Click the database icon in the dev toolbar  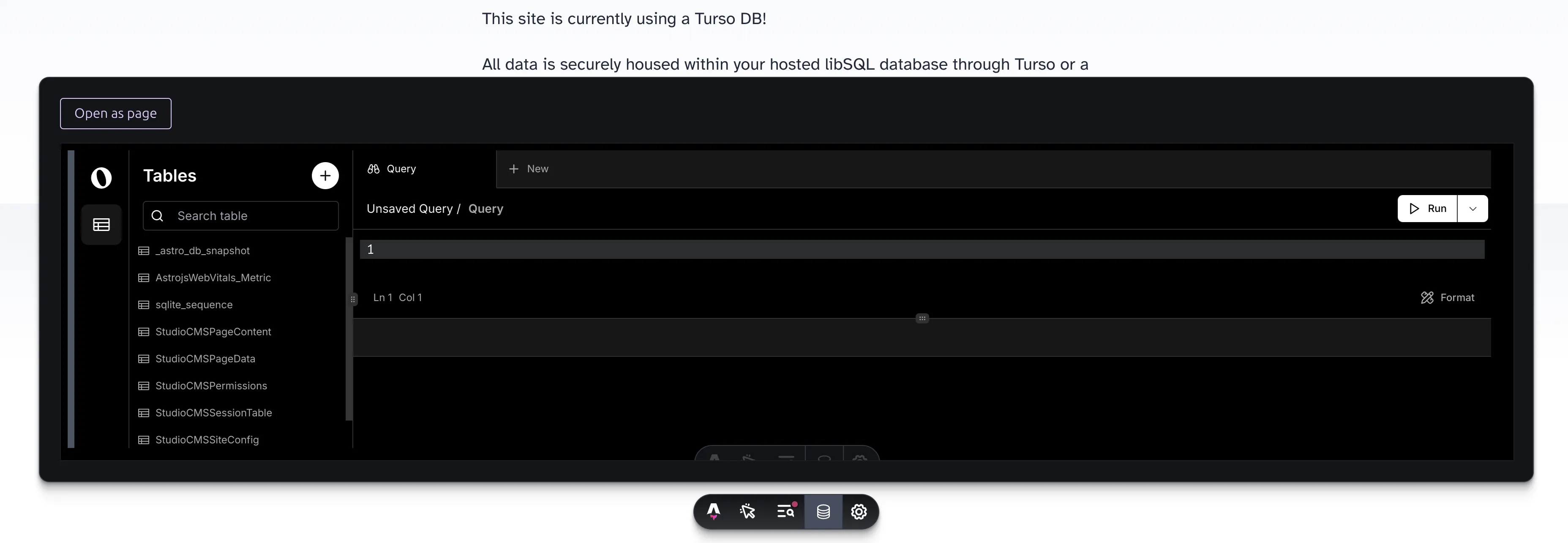click(823, 512)
